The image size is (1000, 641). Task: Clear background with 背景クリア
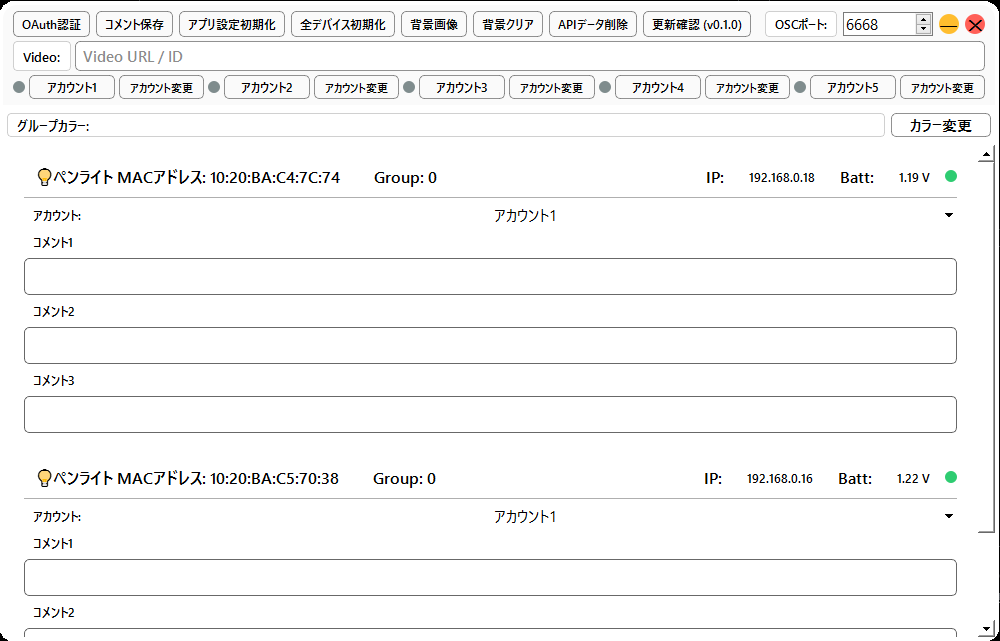(x=508, y=25)
